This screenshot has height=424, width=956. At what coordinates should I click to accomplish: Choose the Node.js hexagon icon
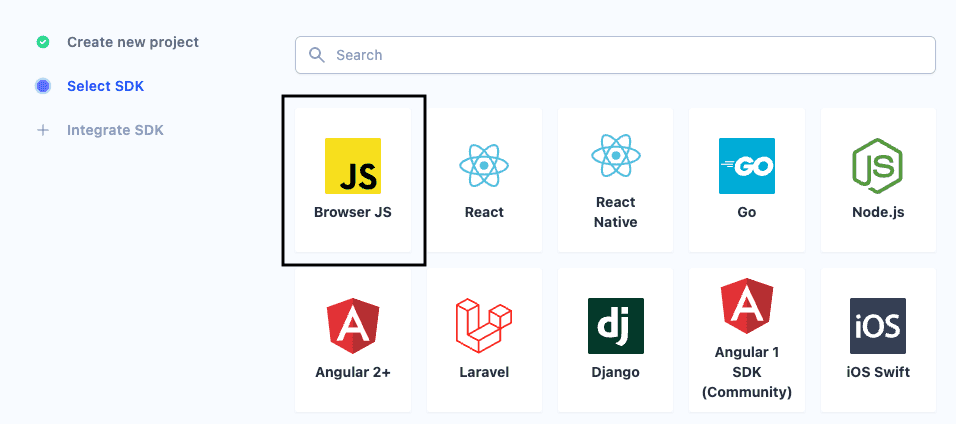[877, 166]
